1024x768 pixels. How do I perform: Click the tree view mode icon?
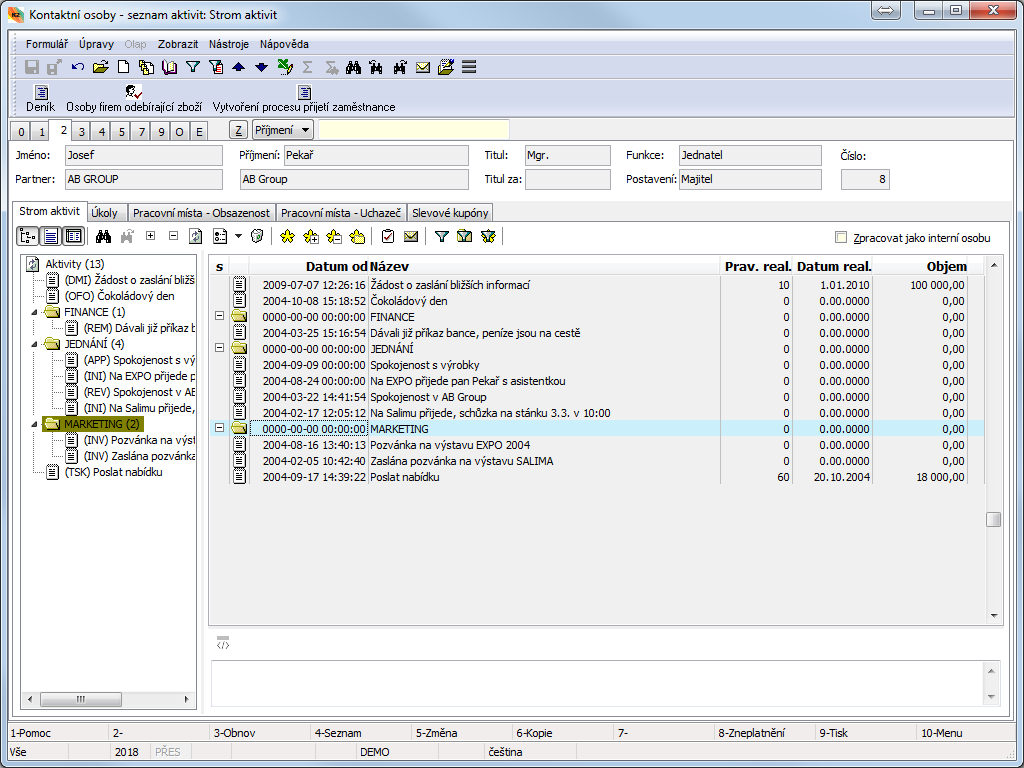click(x=28, y=236)
